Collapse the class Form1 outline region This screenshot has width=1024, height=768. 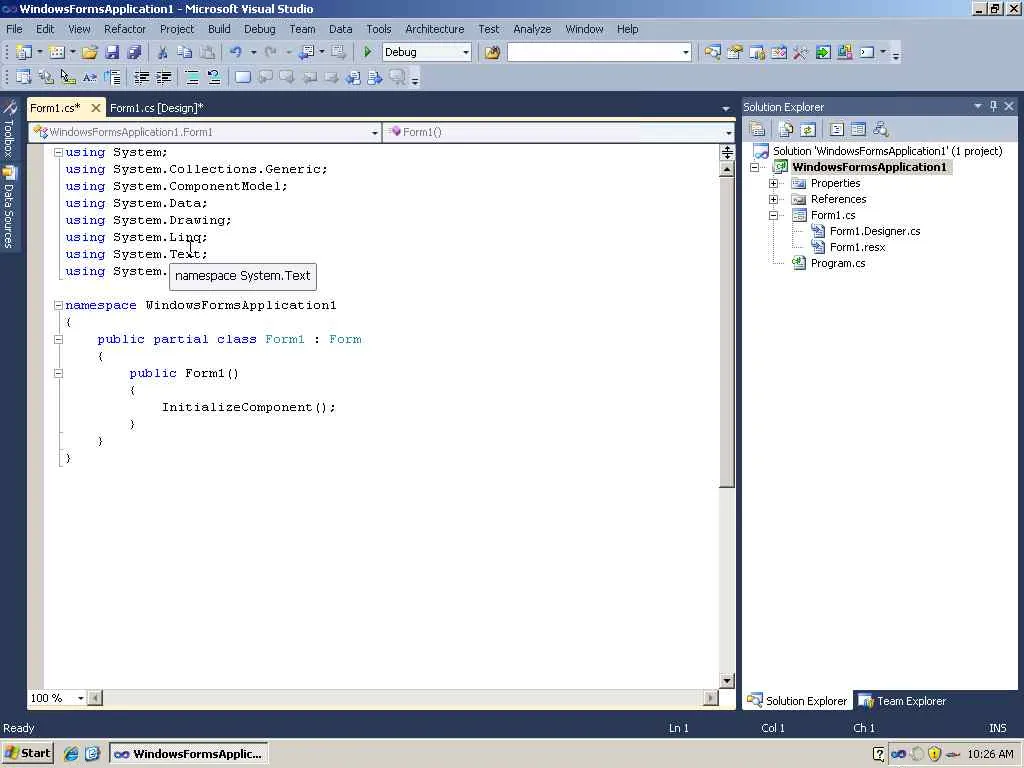pyautogui.click(x=58, y=339)
